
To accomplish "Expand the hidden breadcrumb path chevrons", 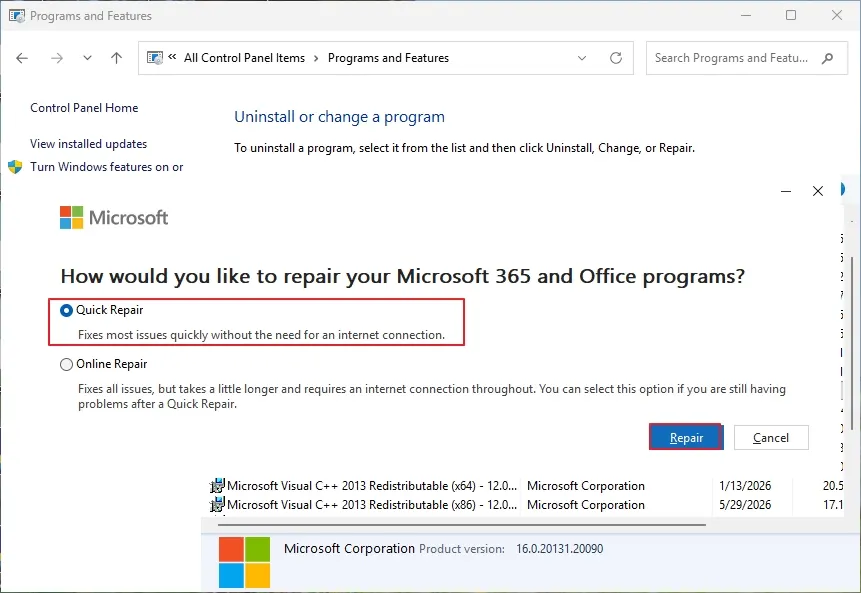I will pos(172,57).
